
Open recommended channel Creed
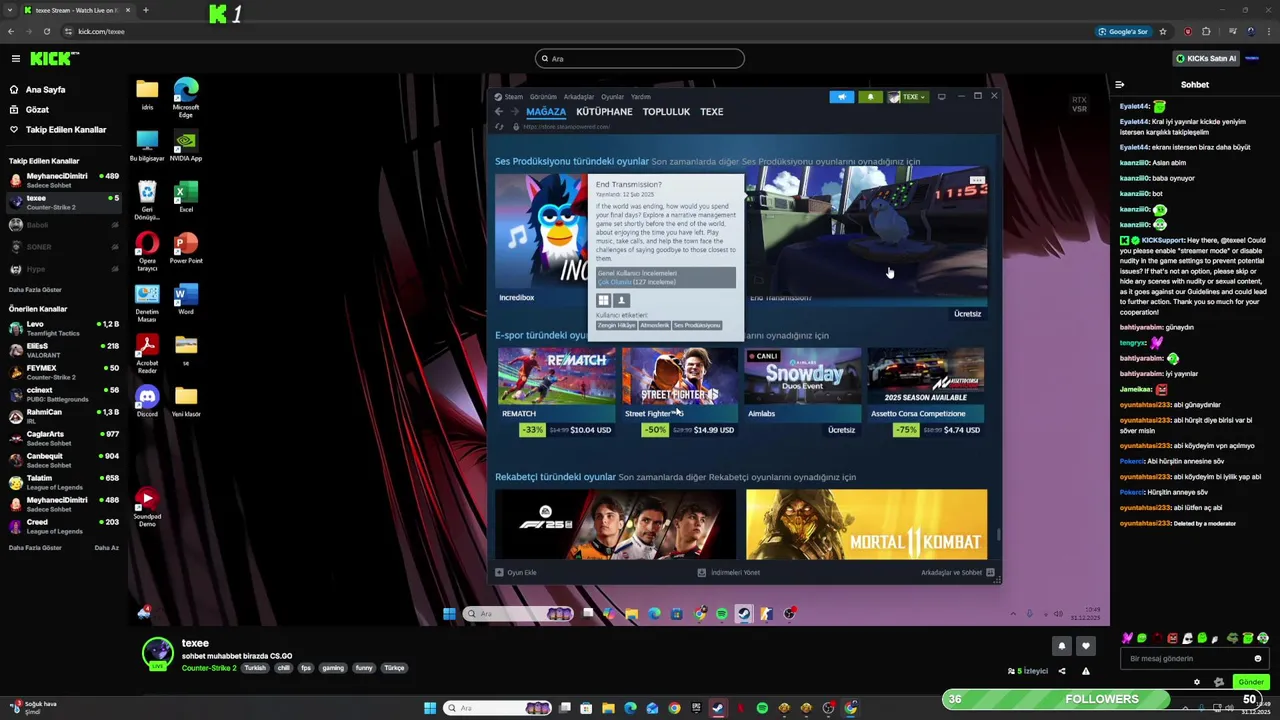point(64,526)
